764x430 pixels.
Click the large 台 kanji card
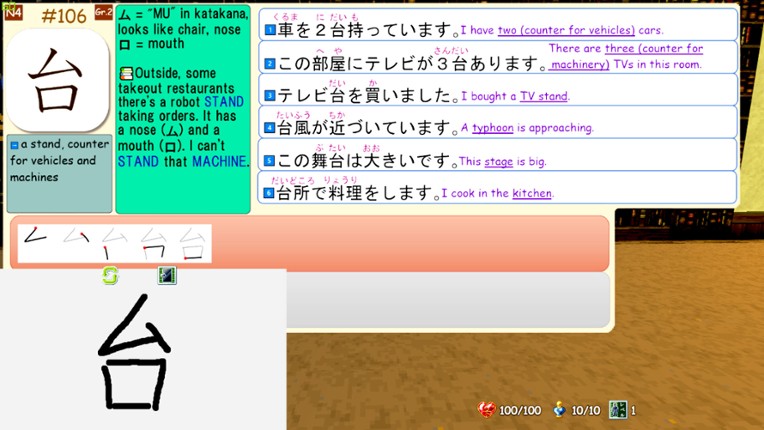click(x=56, y=80)
